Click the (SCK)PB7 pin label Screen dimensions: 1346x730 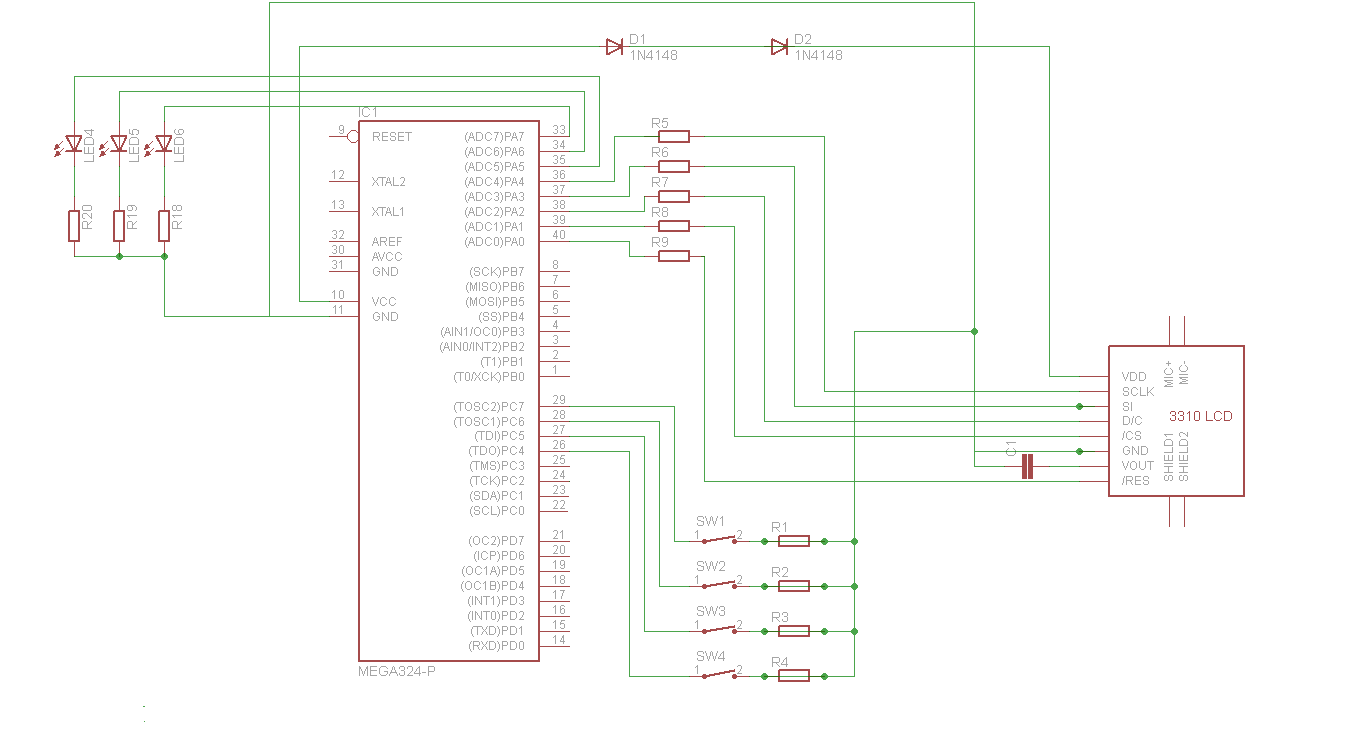(497, 271)
